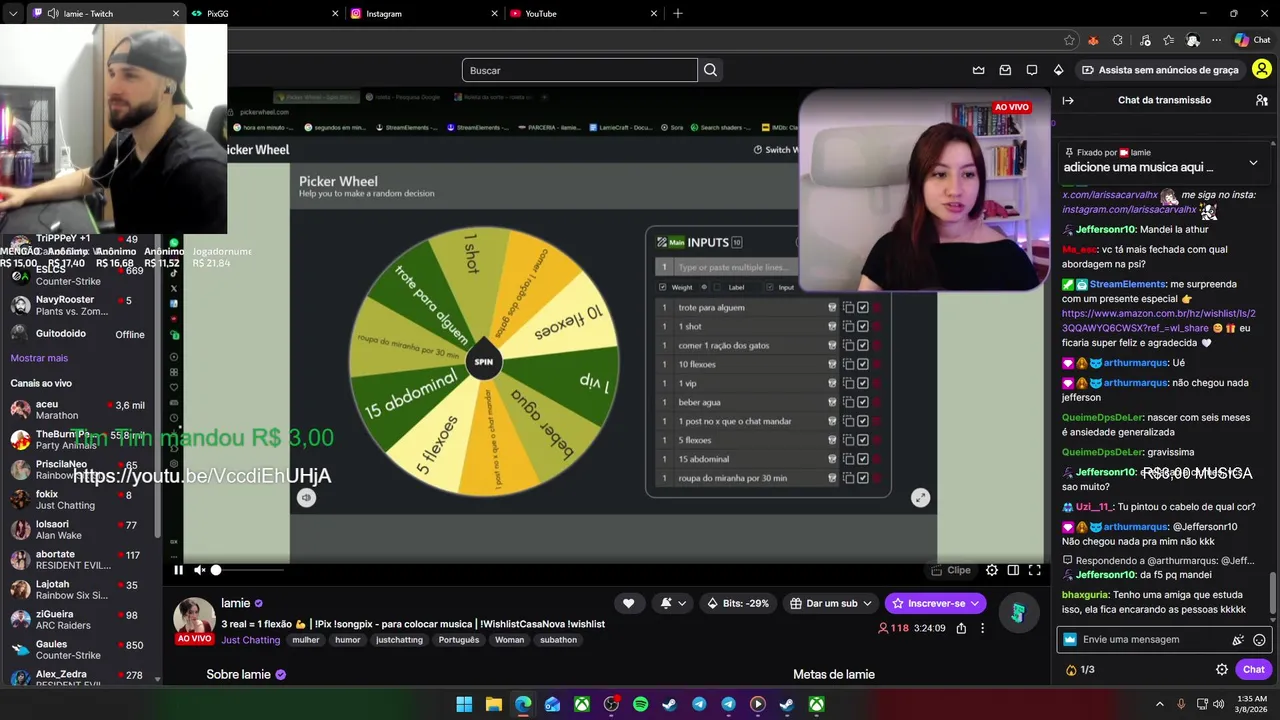Open the bits cheer icon in chat box
Viewport: 1280px width, 720px height.
coord(1238,640)
